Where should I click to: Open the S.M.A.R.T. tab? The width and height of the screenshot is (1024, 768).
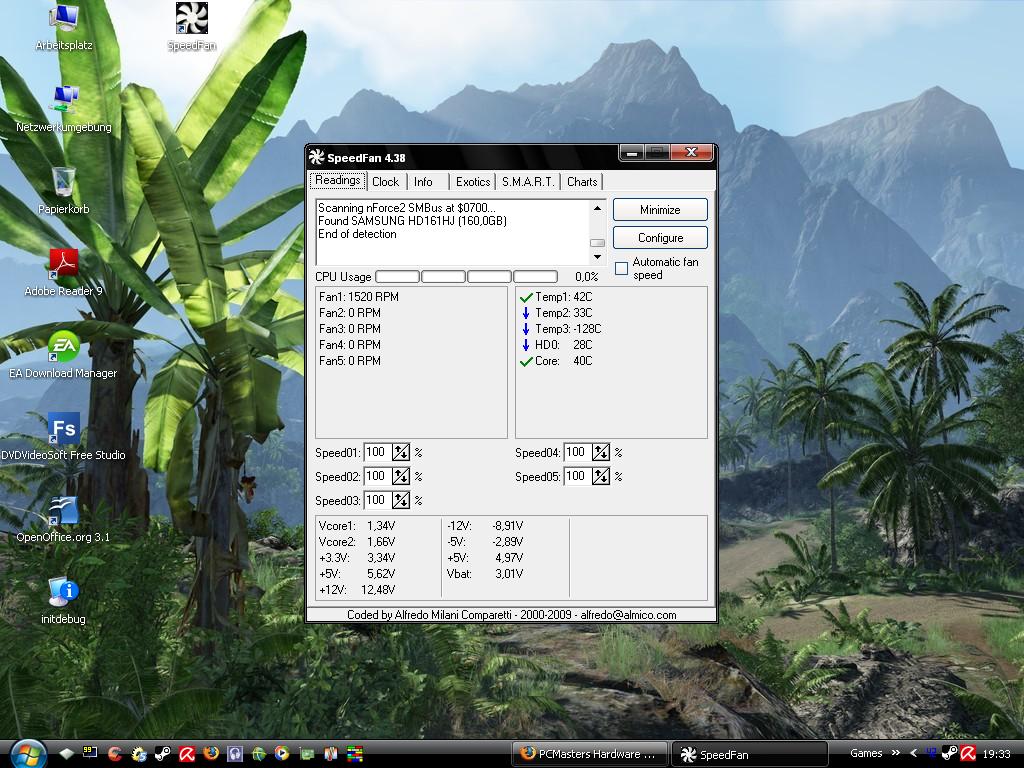528,182
